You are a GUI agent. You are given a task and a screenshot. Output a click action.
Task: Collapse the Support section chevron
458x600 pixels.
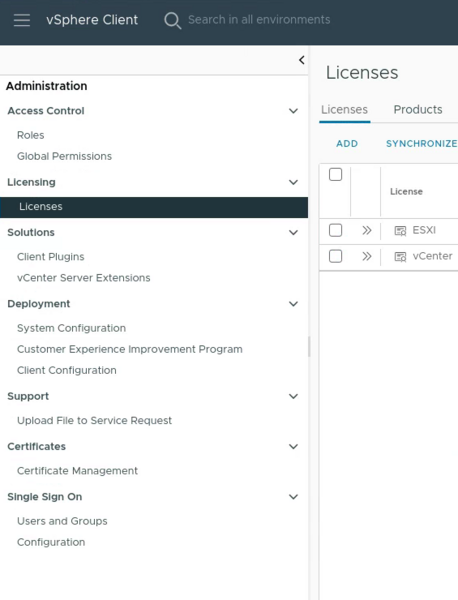click(x=293, y=396)
